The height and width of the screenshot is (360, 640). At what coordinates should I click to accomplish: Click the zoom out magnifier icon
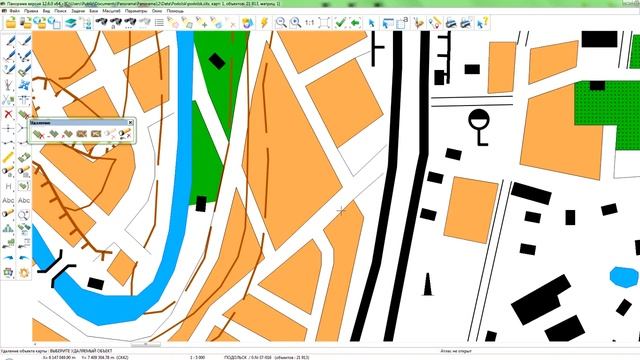pos(280,23)
